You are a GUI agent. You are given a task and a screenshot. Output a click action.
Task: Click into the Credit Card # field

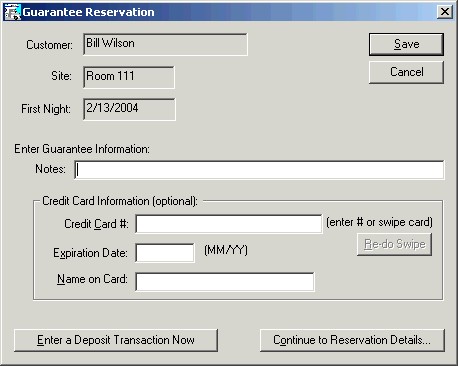pos(229,224)
